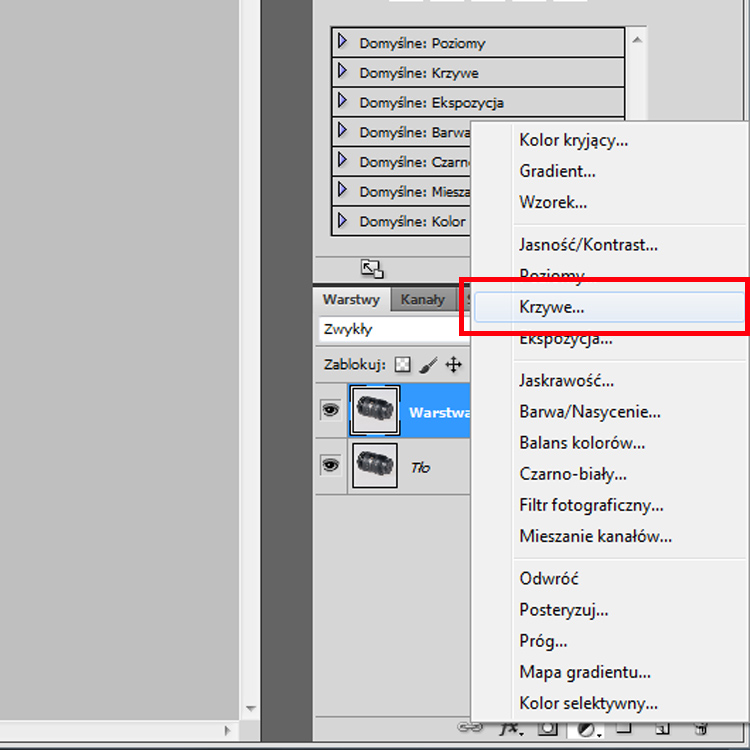Viewport: 750px width, 750px height.
Task: Select the Tło layer thumbnail
Action: (375, 467)
